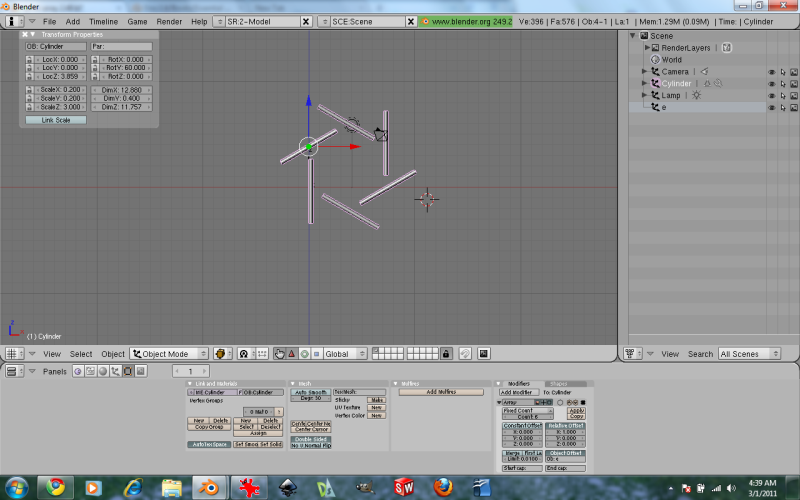800x500 pixels.
Task: Click the Camera data icon in outliner
Action: 704,71
